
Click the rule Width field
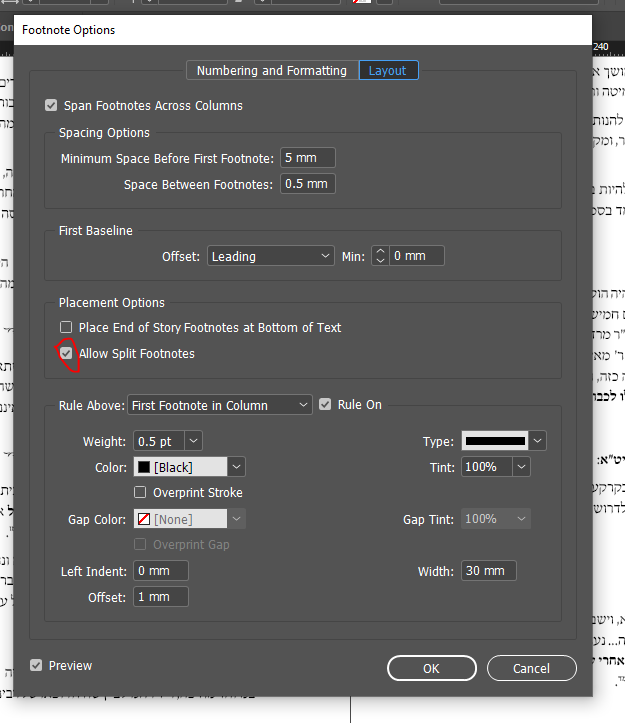(489, 571)
